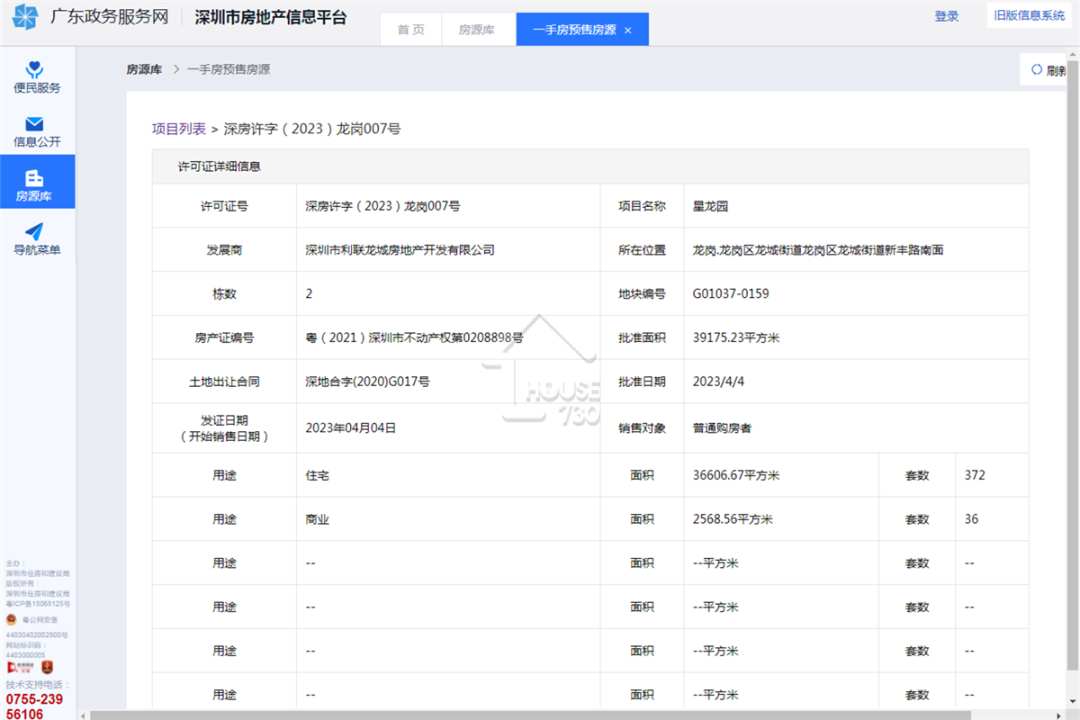Click the refresh icon at top right
The height and width of the screenshot is (720, 1080).
(1037, 70)
